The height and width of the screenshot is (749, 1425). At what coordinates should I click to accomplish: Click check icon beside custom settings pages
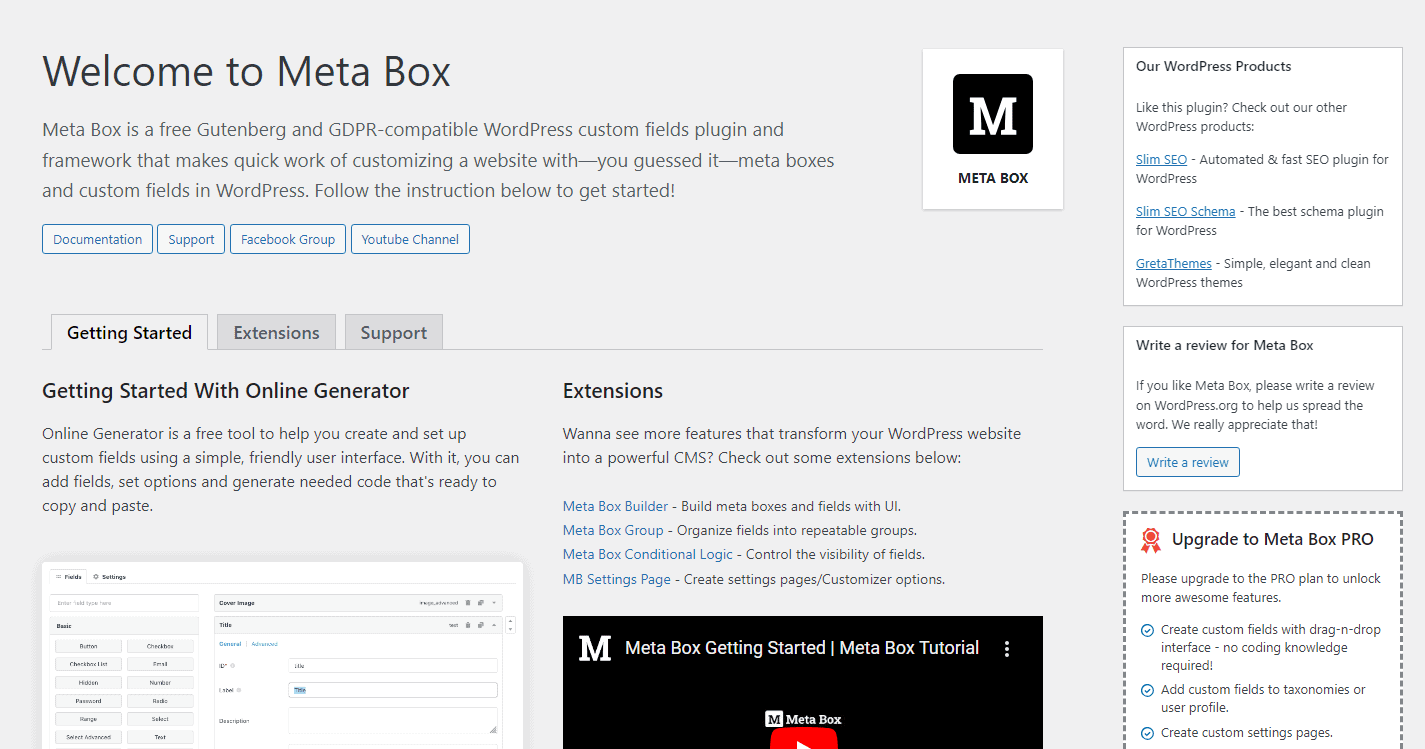tap(1147, 733)
